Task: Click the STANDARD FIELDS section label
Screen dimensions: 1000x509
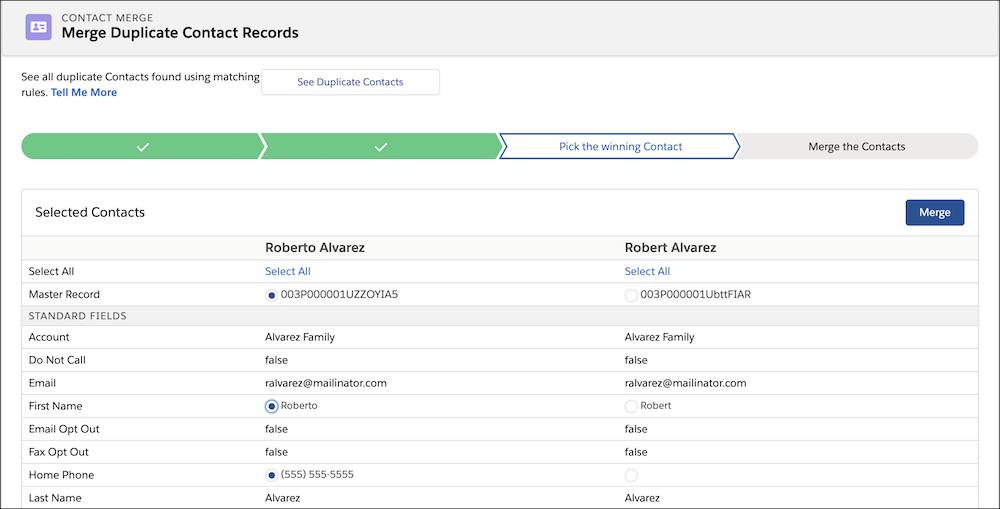Action: point(78,316)
